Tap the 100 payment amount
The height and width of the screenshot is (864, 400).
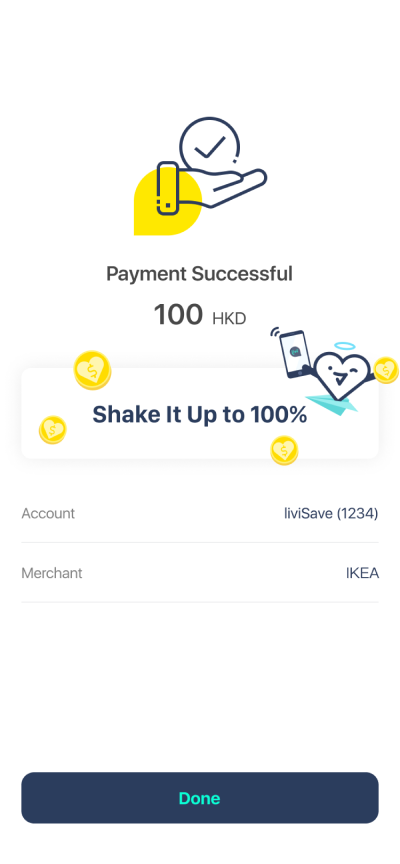pos(178,315)
